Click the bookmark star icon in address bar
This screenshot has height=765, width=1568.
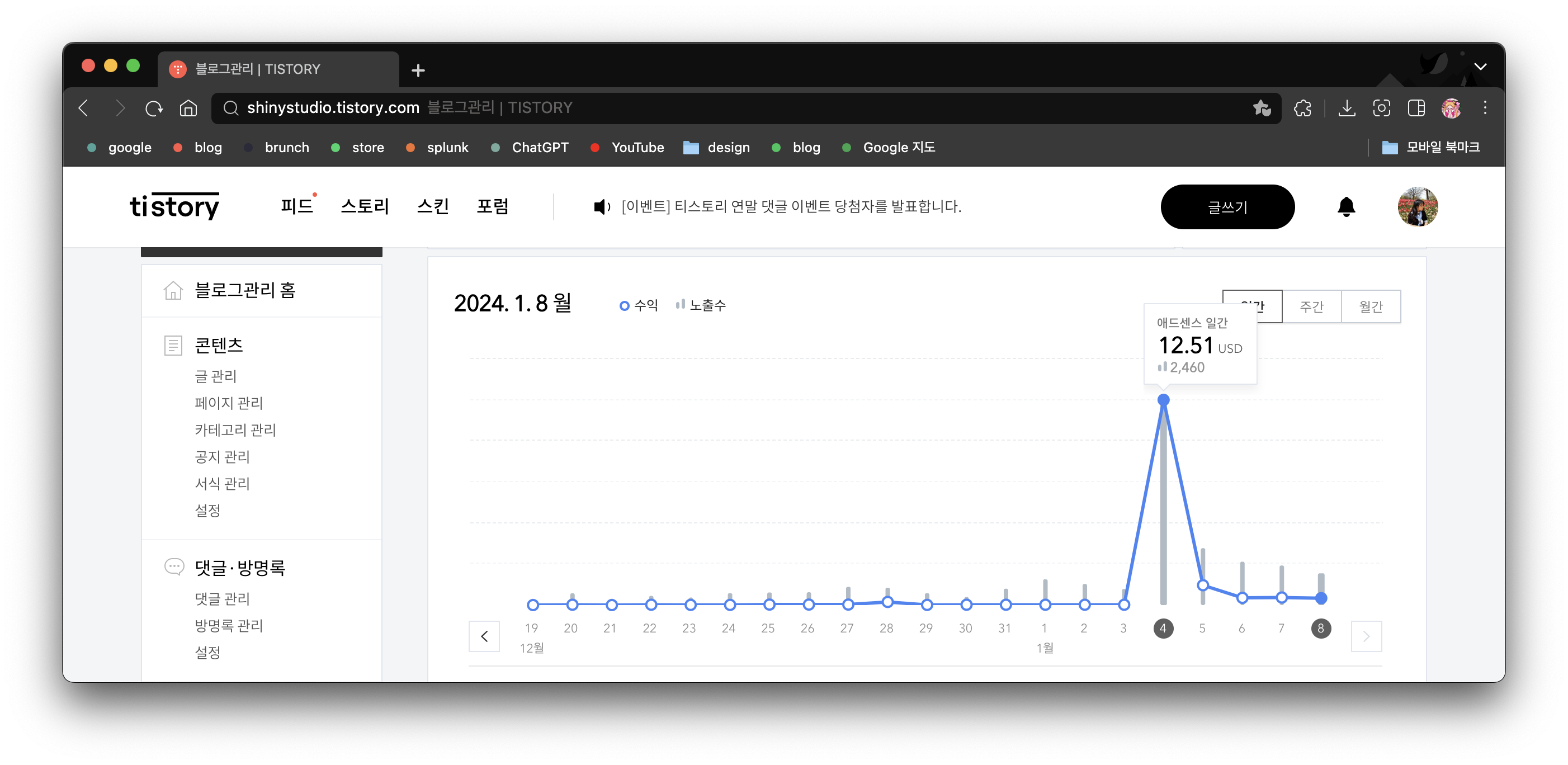tap(1262, 108)
